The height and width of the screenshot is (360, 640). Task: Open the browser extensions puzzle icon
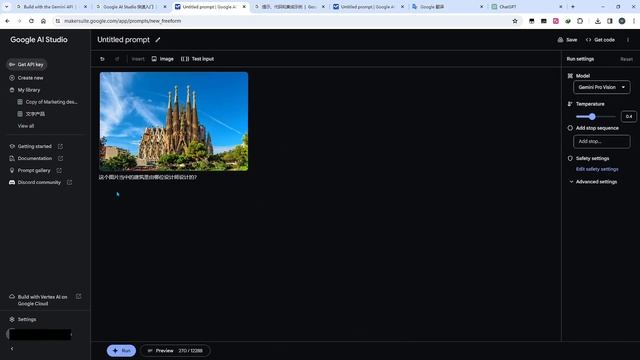(x=580, y=21)
